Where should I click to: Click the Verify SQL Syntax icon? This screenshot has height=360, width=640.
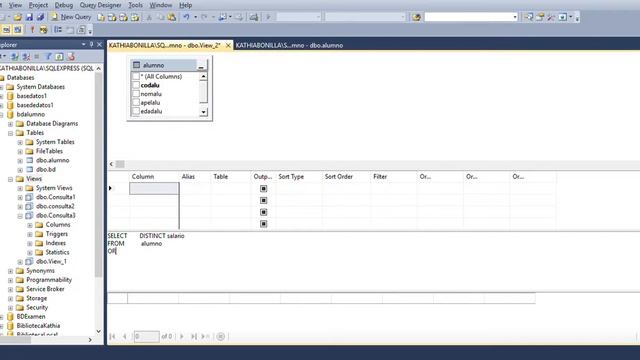43,30
